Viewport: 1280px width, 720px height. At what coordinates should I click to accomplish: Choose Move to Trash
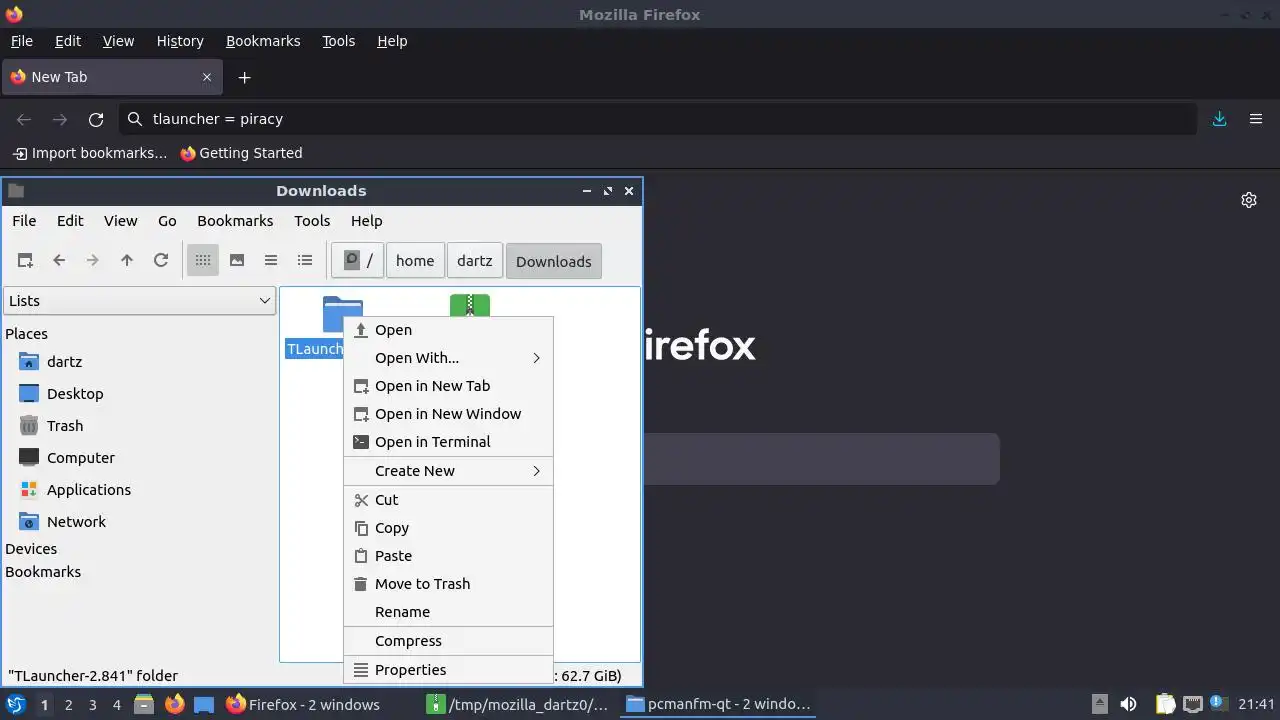[448, 584]
